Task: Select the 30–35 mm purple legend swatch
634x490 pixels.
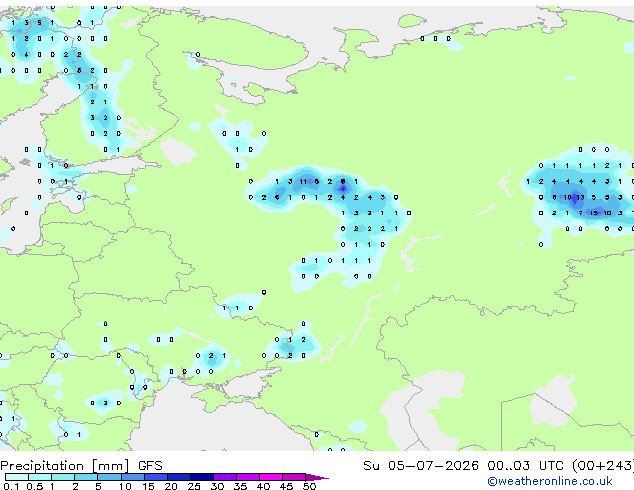Action: (x=225, y=477)
